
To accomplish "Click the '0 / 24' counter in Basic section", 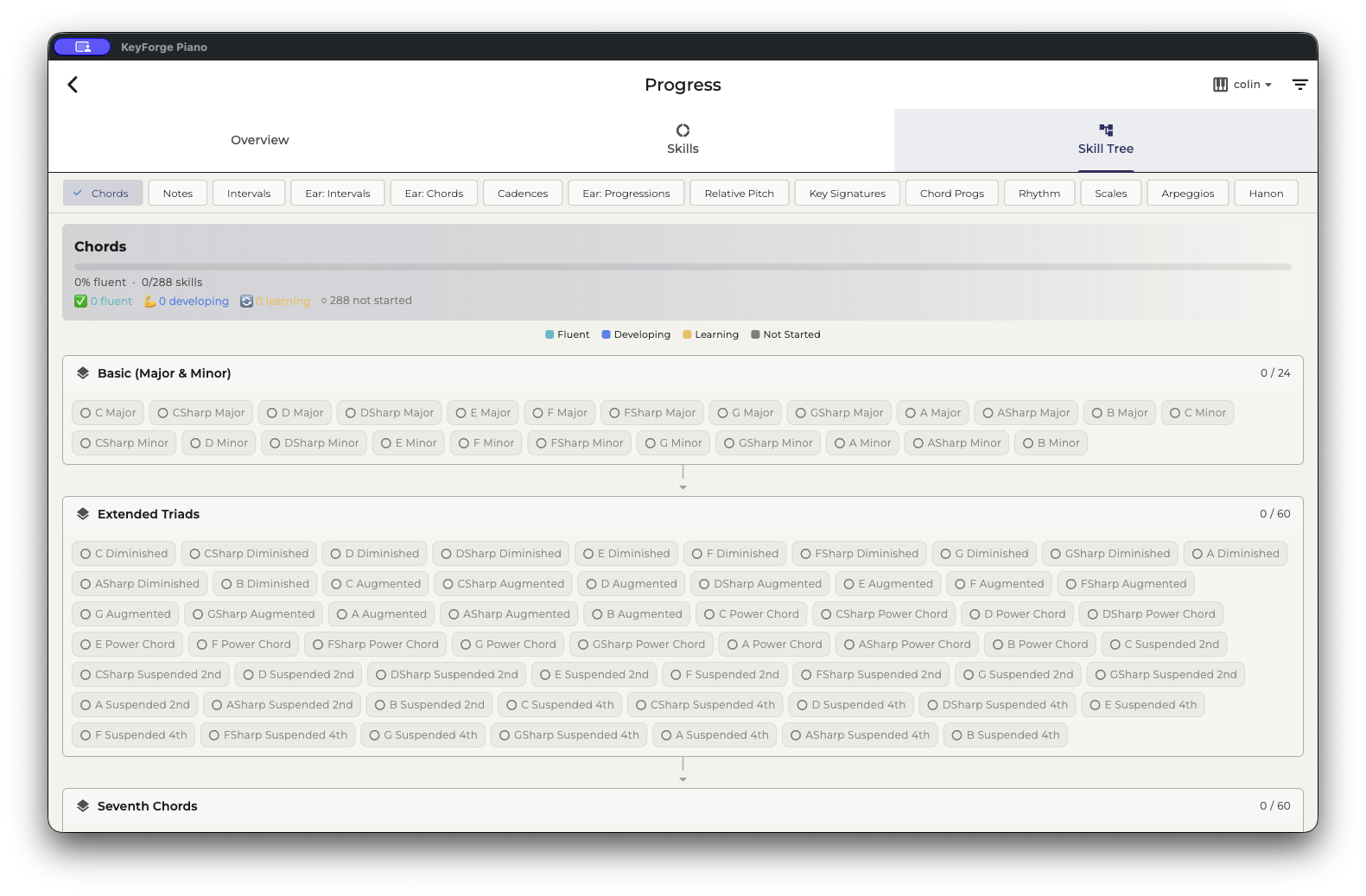I will click(1275, 373).
